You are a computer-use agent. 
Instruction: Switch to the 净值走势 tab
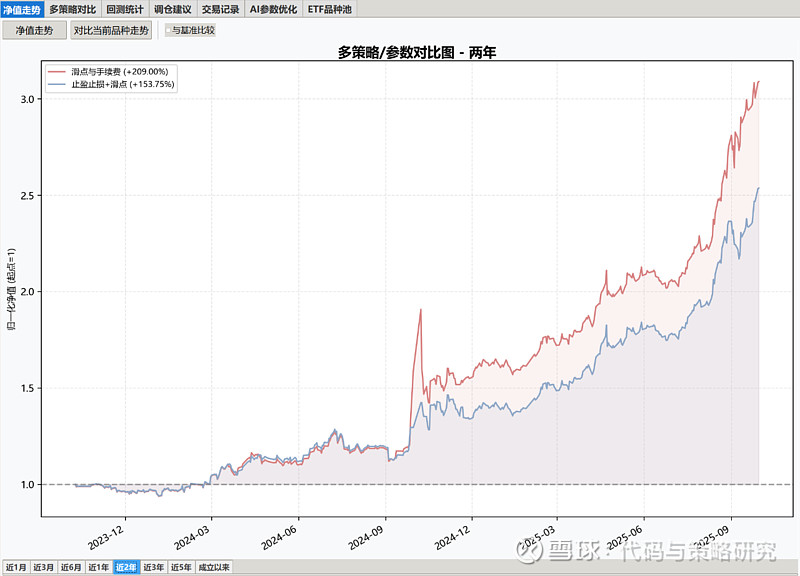click(x=22, y=9)
